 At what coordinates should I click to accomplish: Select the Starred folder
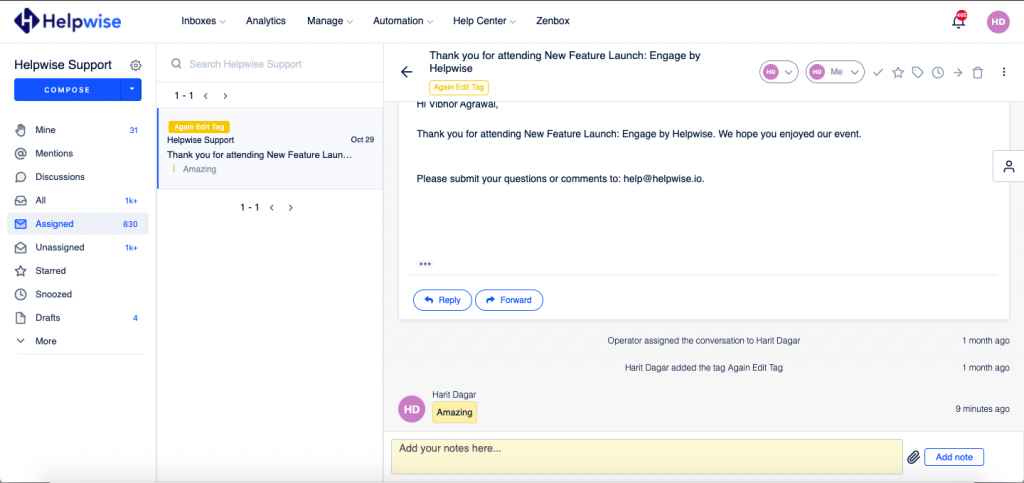pyautogui.click(x=78, y=271)
